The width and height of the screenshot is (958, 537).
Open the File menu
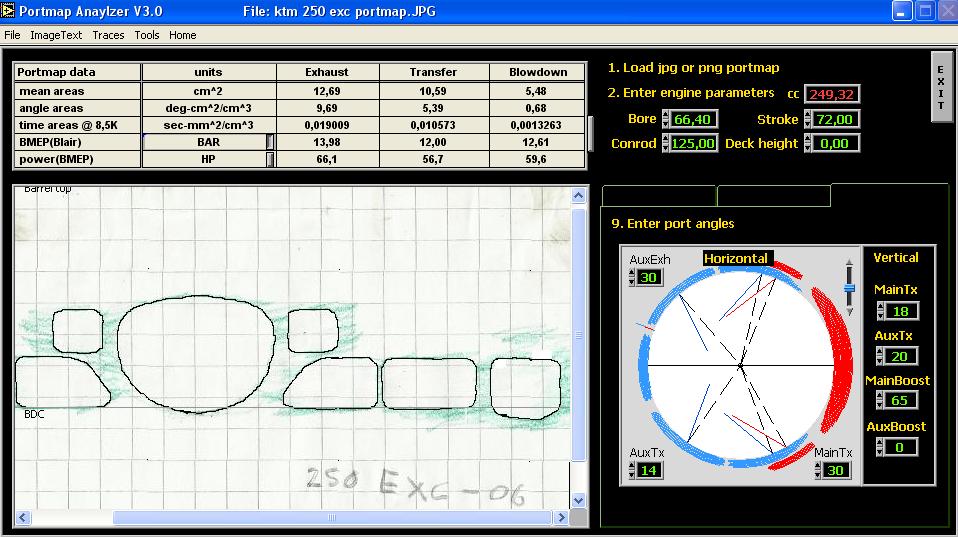coord(12,35)
